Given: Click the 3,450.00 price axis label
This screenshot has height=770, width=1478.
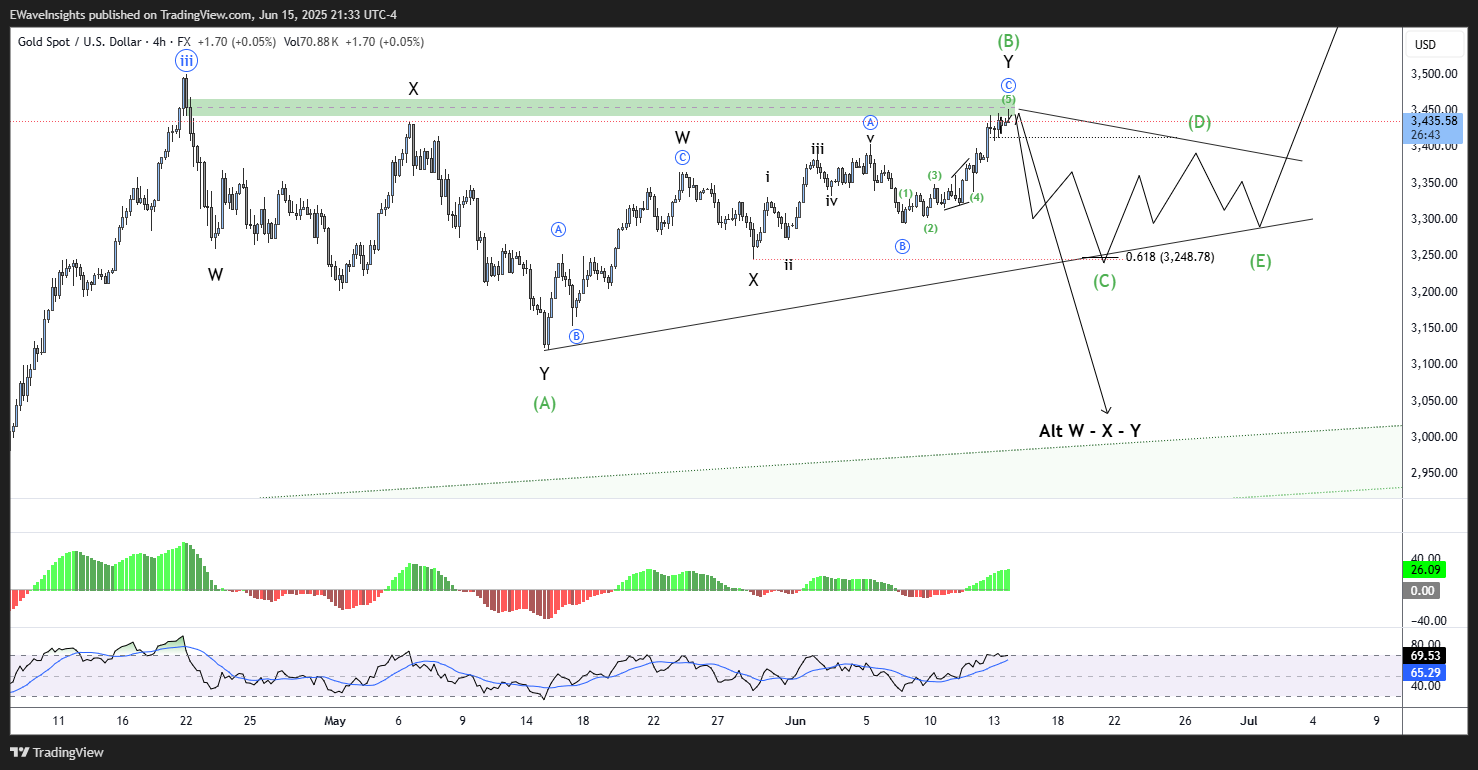Looking at the screenshot, I should (1432, 110).
